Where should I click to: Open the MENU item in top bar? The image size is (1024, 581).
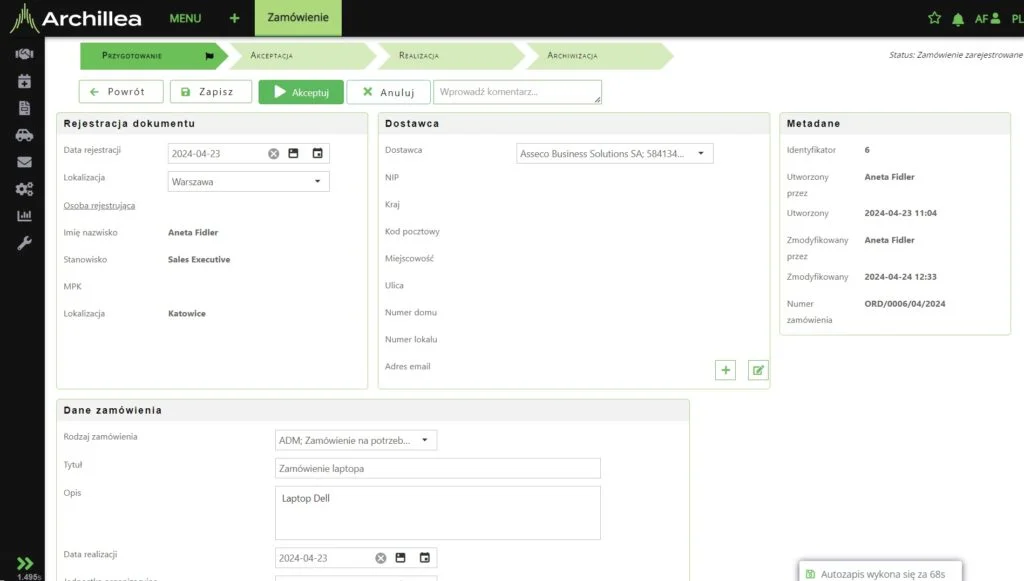click(x=185, y=18)
